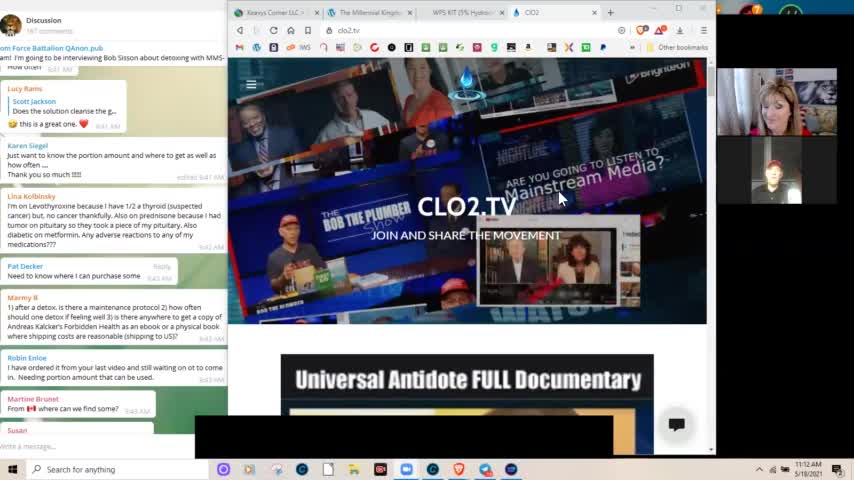Open chat bubble widget on page
Image resolution: width=854 pixels, height=480 pixels.
pyautogui.click(x=676, y=424)
